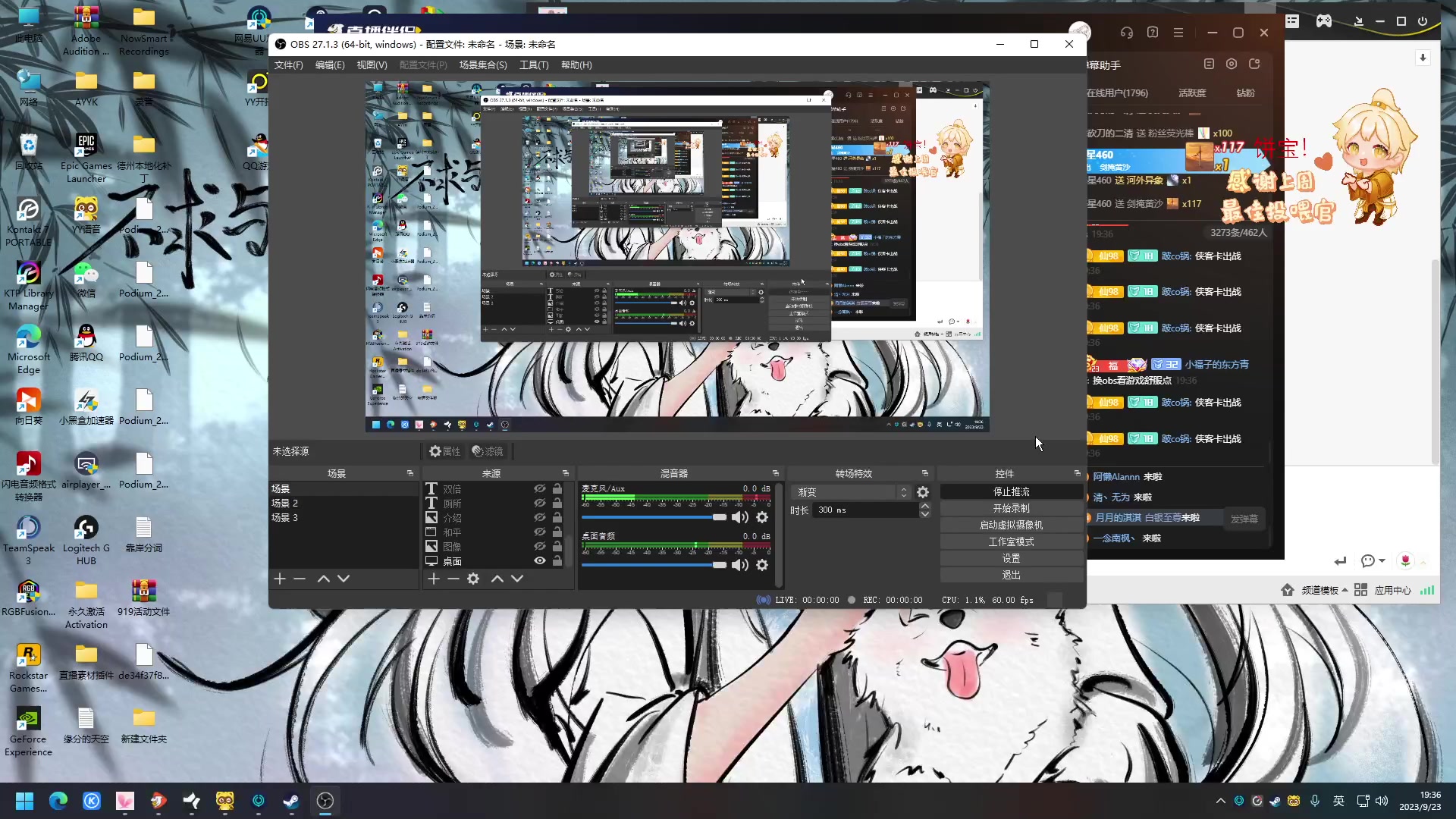The height and width of the screenshot is (819, 1456).
Task: Open transition properties gear next to 渐变
Action: 923,492
